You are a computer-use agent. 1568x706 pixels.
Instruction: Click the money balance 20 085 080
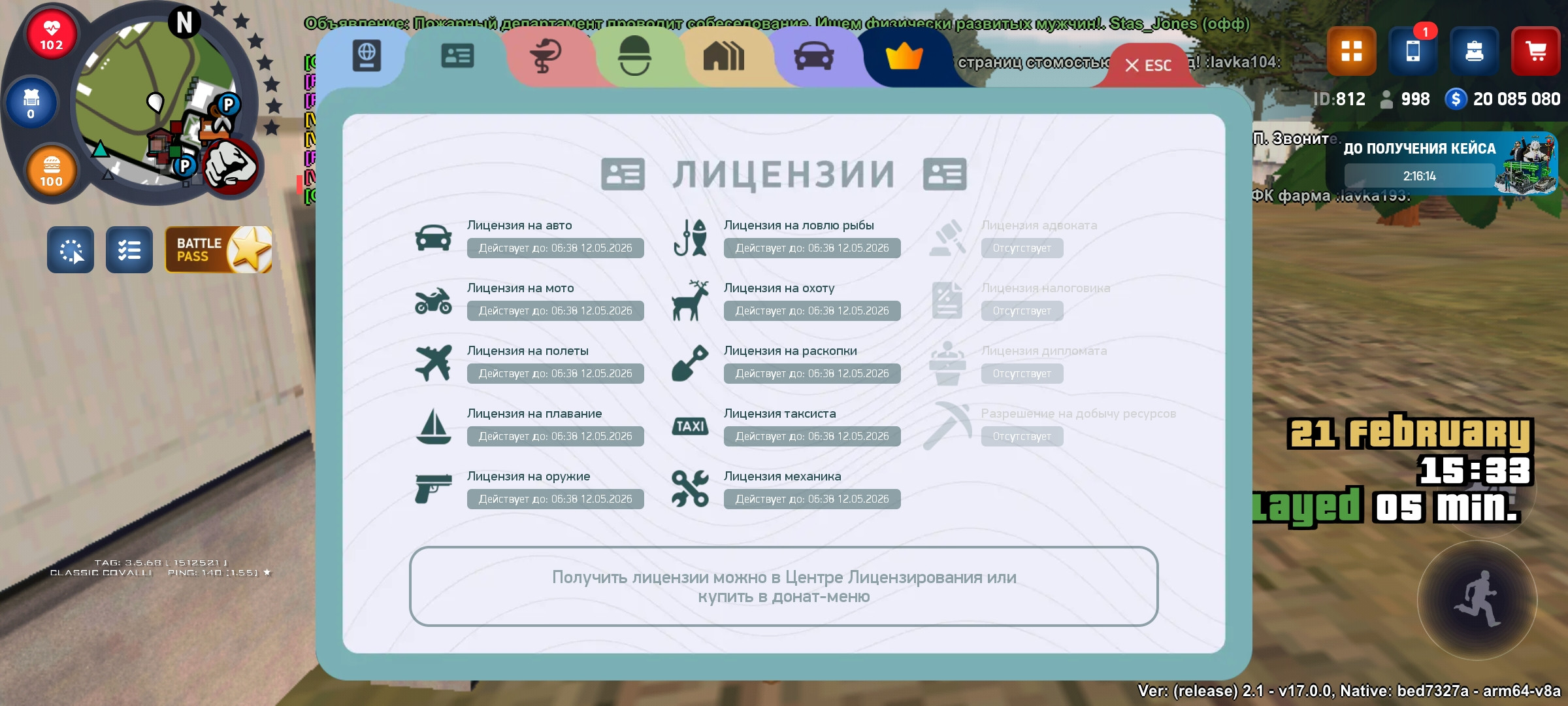click(1516, 99)
